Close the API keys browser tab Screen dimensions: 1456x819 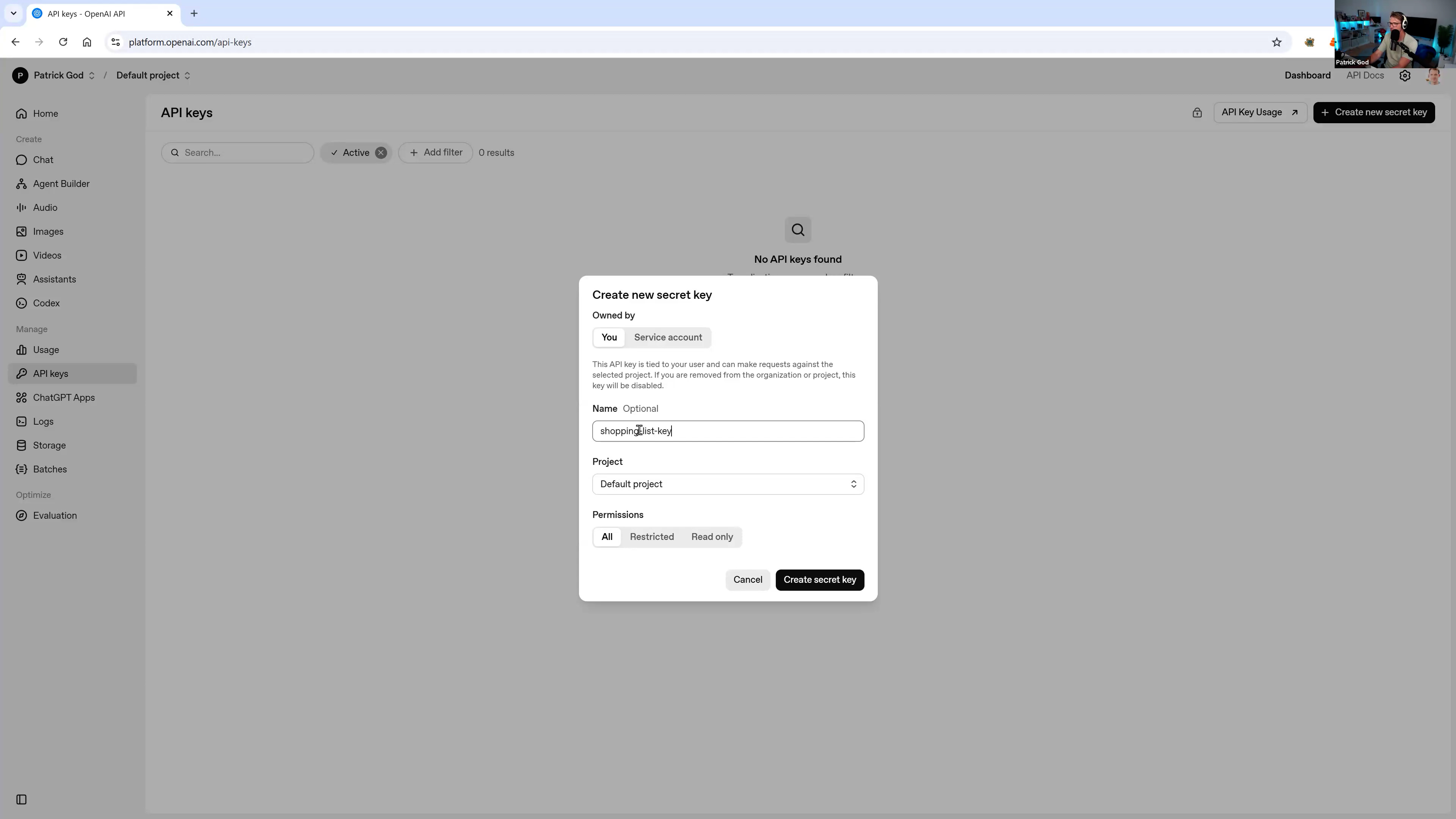coord(169,14)
